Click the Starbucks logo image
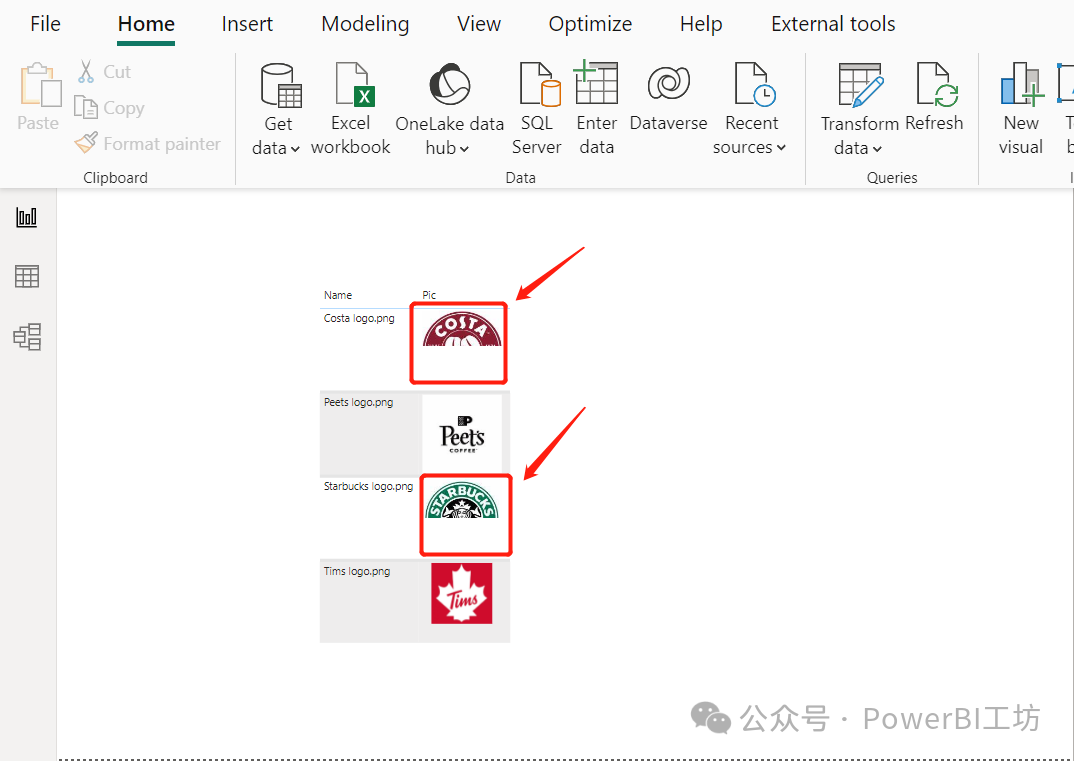Screen dimensions: 1074x761 [462, 501]
